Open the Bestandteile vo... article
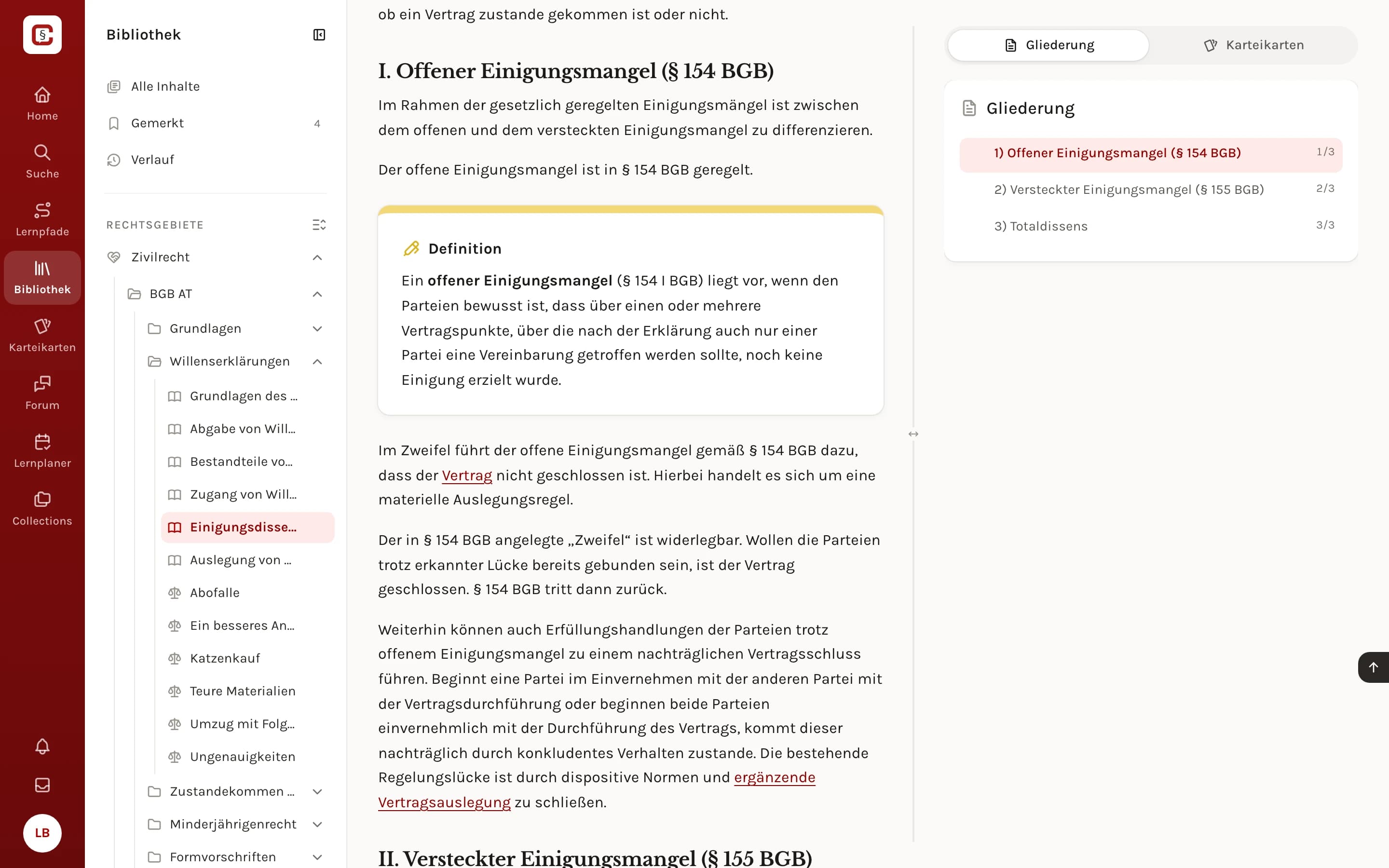1389x868 pixels. pyautogui.click(x=247, y=462)
